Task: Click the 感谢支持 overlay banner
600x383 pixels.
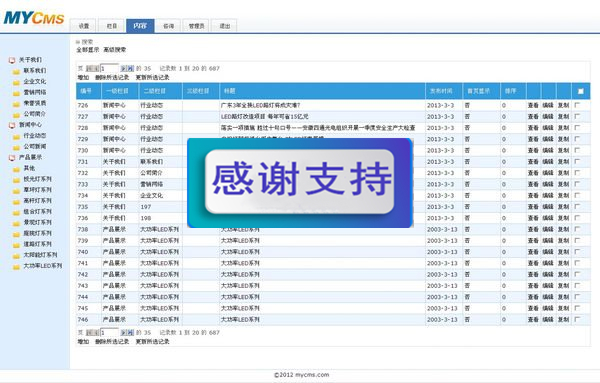Action: coord(300,183)
